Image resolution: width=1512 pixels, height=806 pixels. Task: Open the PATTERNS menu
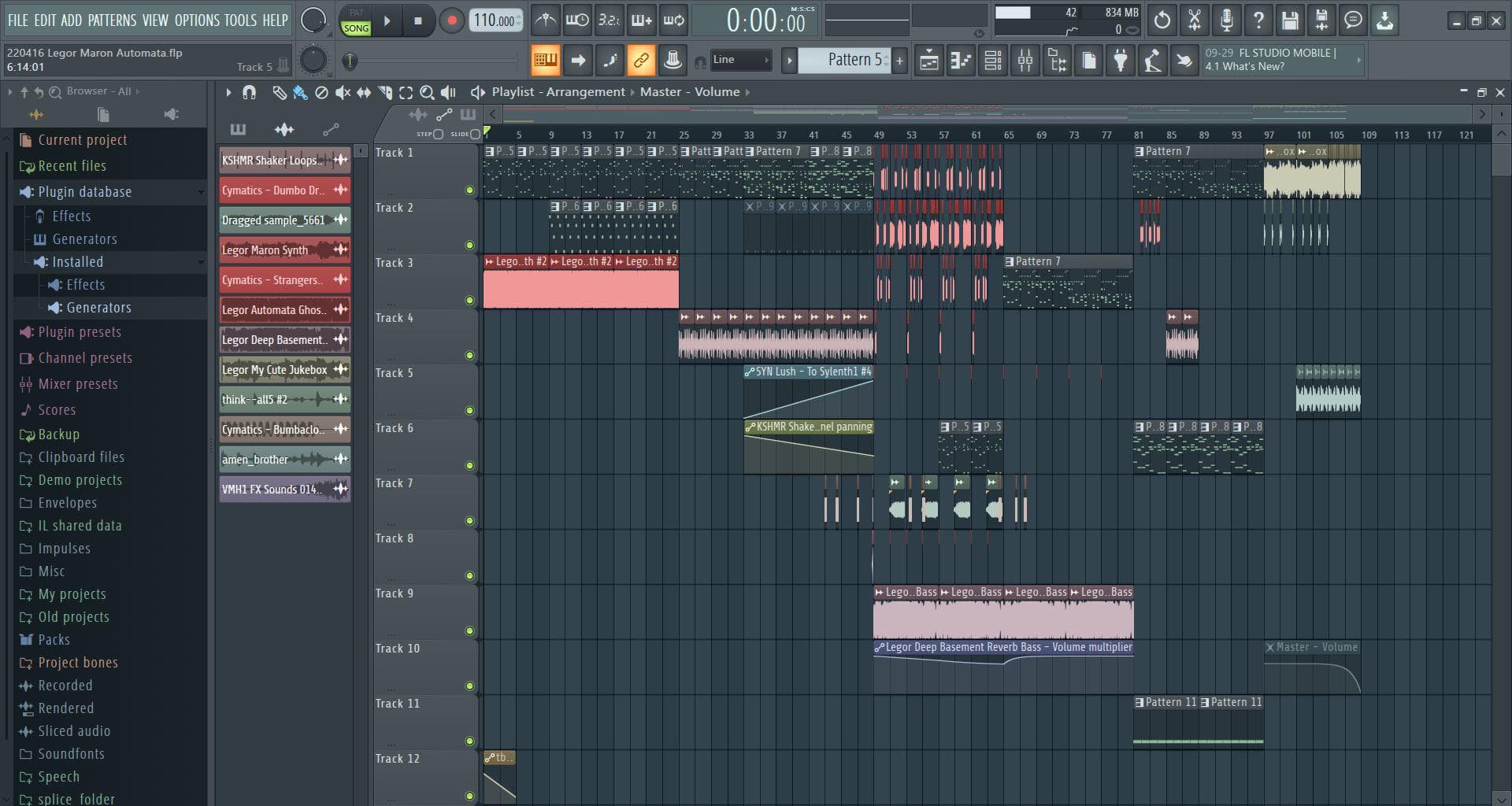click(112, 20)
